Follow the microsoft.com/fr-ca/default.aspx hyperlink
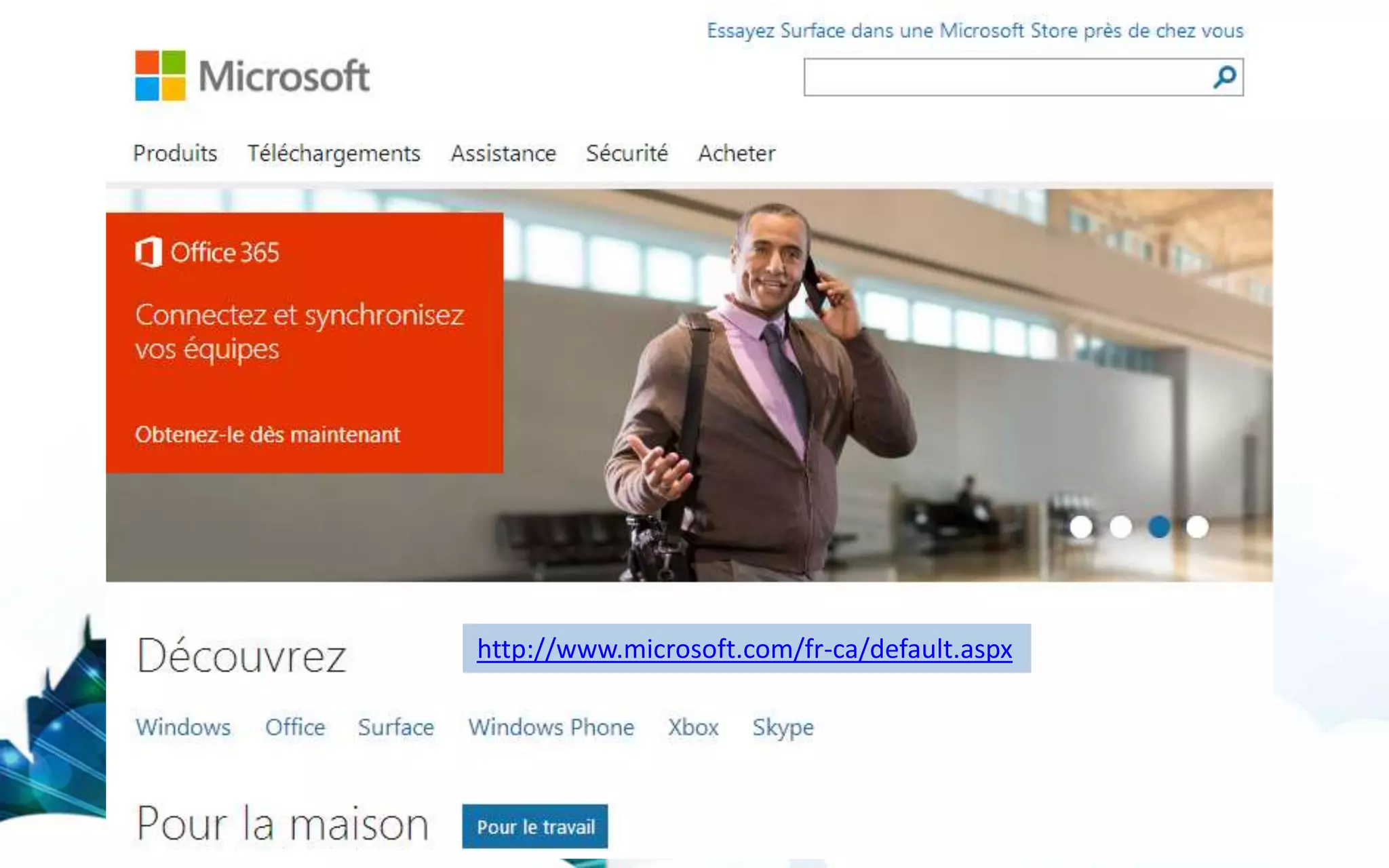The height and width of the screenshot is (868, 1389). (745, 649)
